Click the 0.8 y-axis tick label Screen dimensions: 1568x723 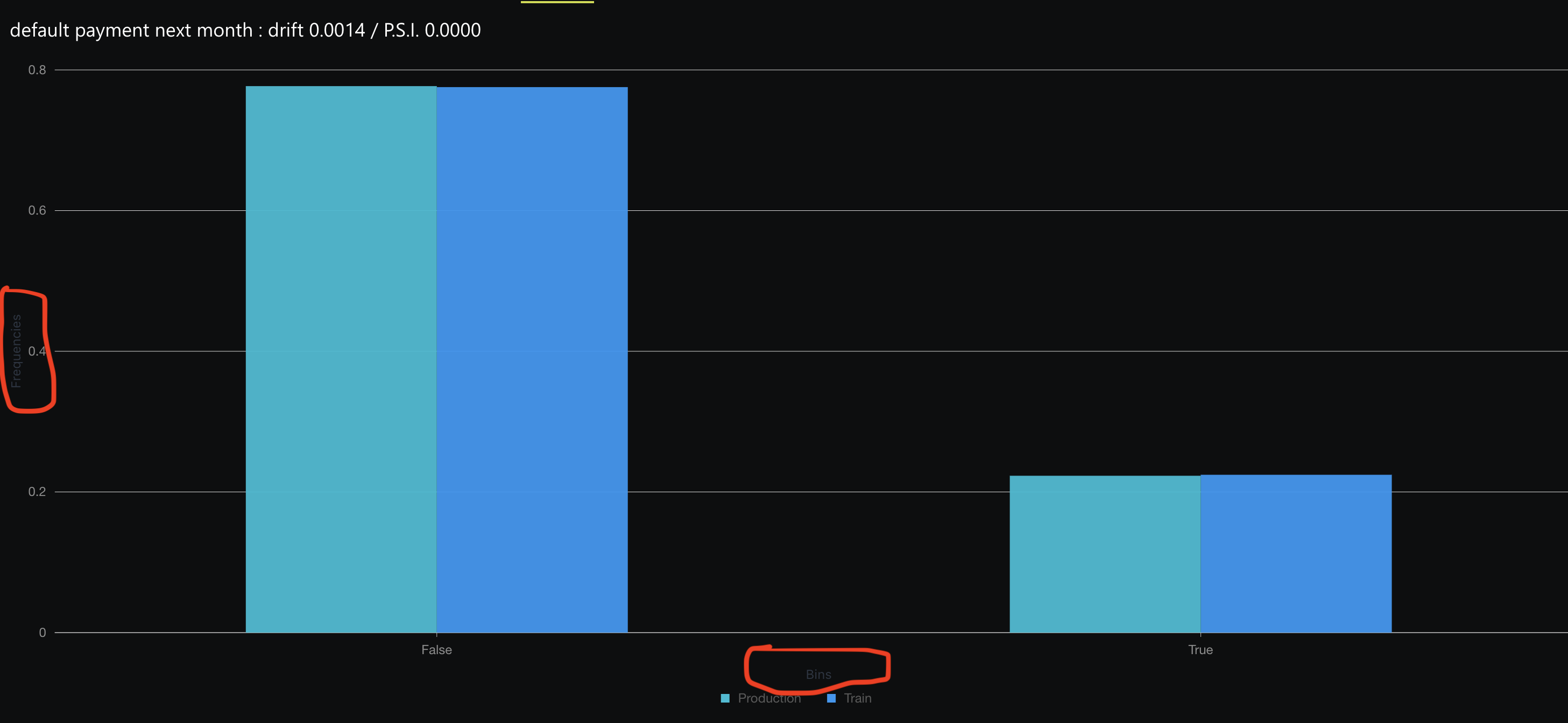click(x=37, y=70)
